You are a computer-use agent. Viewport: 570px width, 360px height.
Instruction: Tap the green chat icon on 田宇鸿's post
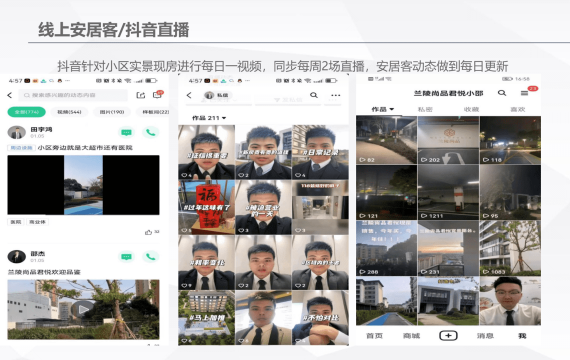click(126, 132)
